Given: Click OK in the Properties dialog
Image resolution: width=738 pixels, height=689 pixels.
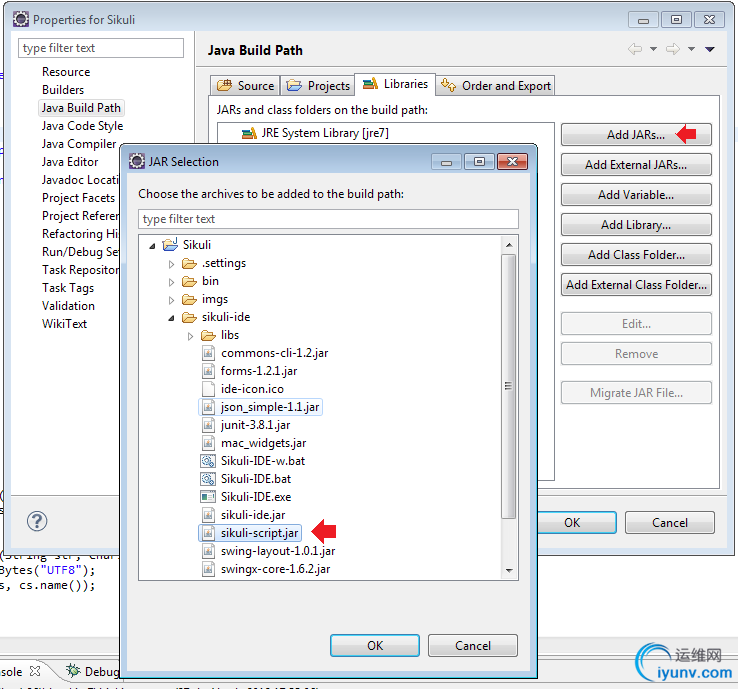Looking at the screenshot, I should [576, 522].
